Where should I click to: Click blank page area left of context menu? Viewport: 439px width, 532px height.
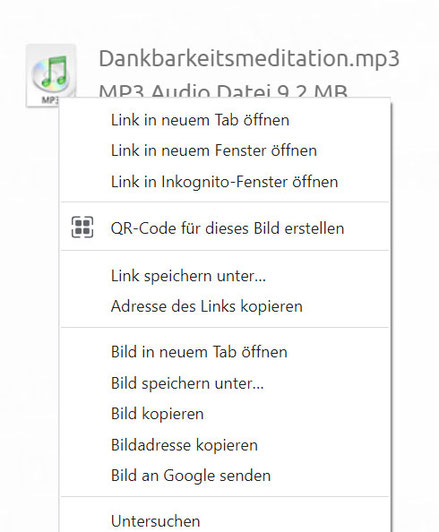tap(29, 305)
